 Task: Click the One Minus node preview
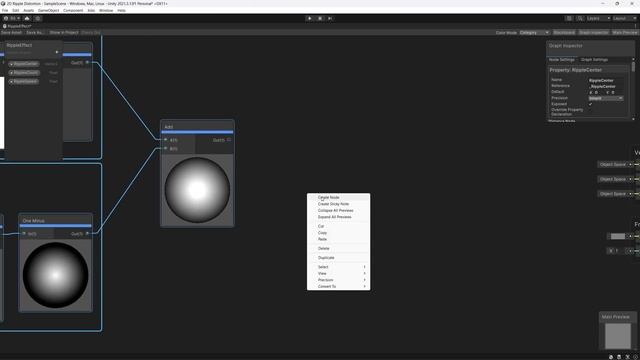(56, 275)
